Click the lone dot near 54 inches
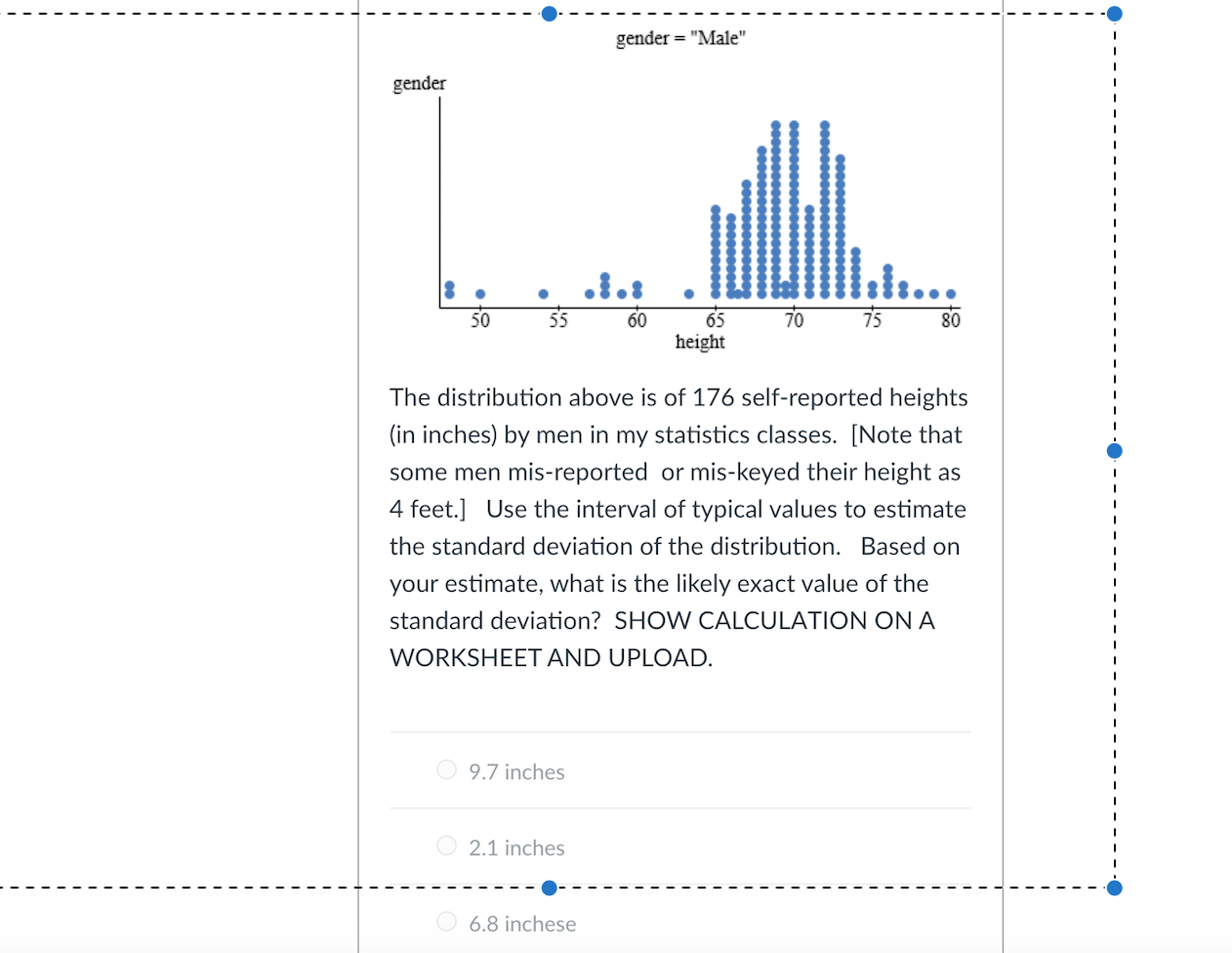 click(x=543, y=292)
